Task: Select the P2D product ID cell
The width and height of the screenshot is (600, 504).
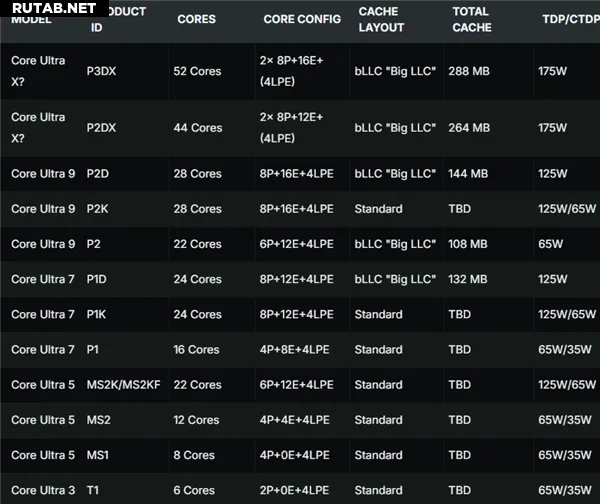Action: [97, 174]
